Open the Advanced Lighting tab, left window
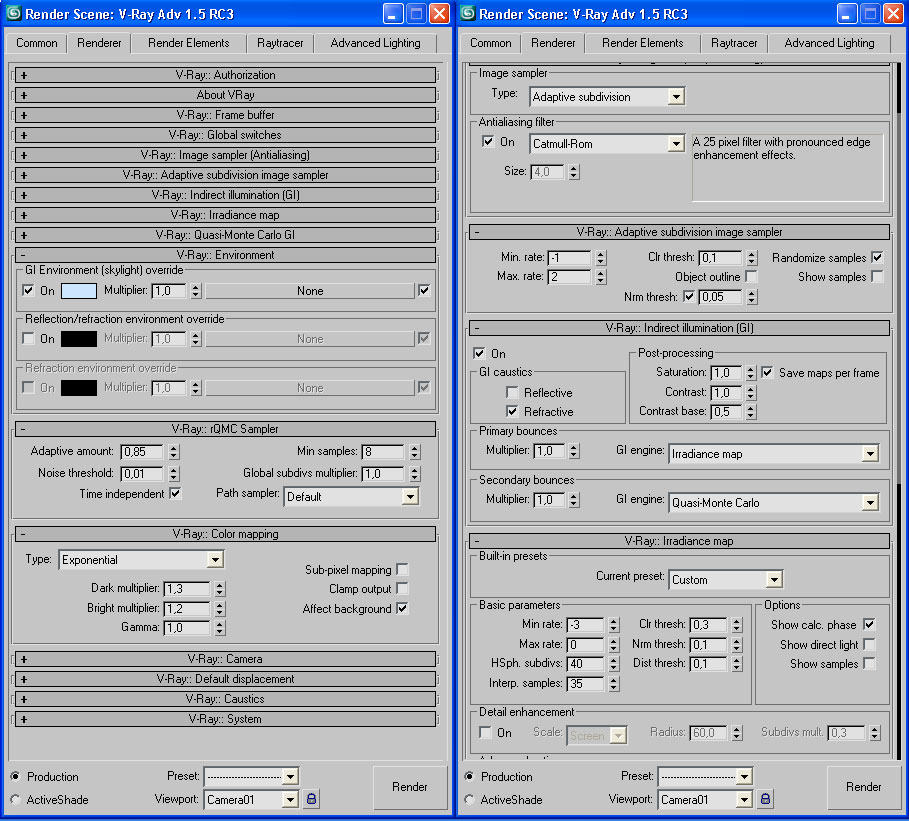909x821 pixels. click(375, 43)
